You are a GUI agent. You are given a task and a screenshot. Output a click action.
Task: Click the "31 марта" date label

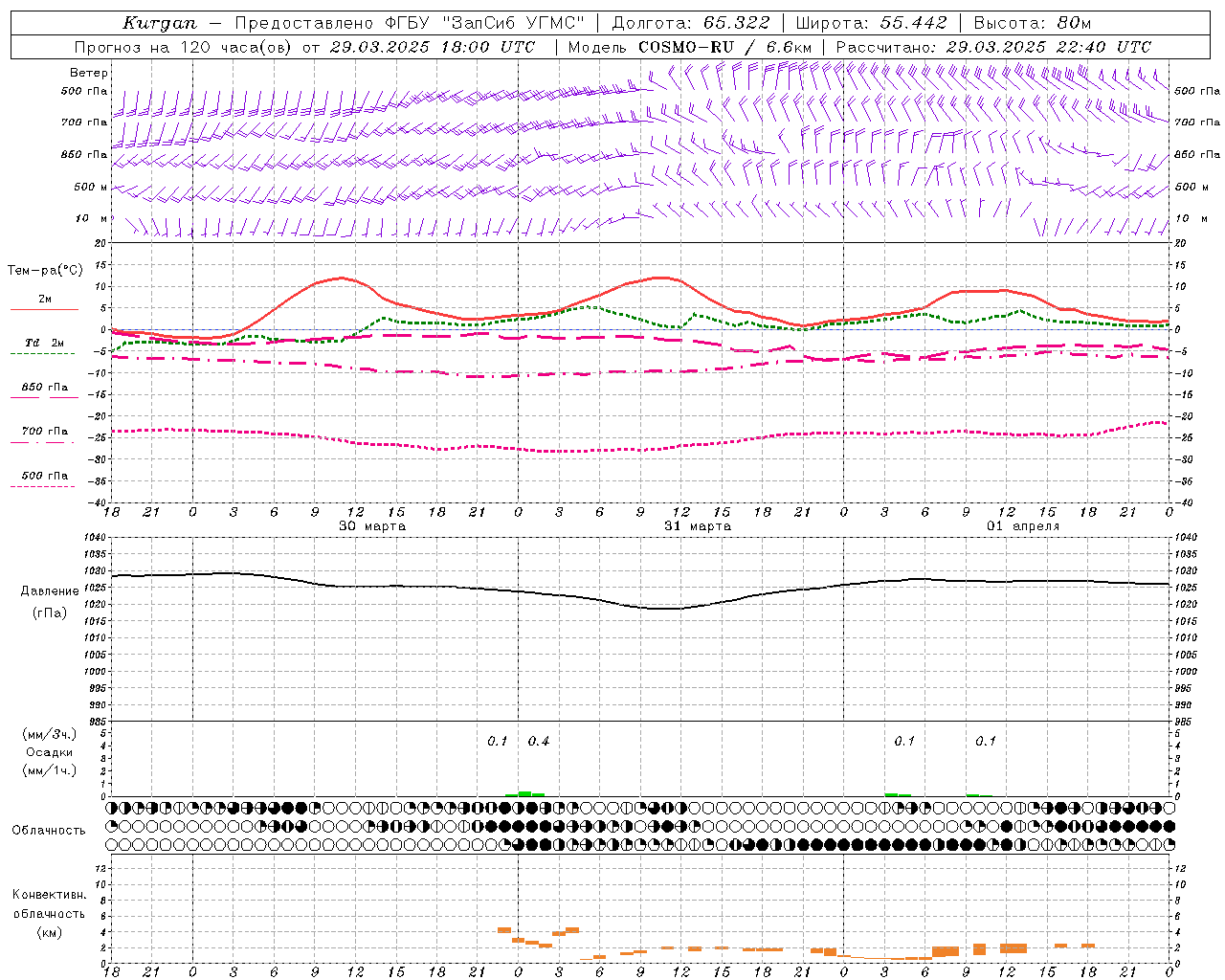[x=698, y=526]
